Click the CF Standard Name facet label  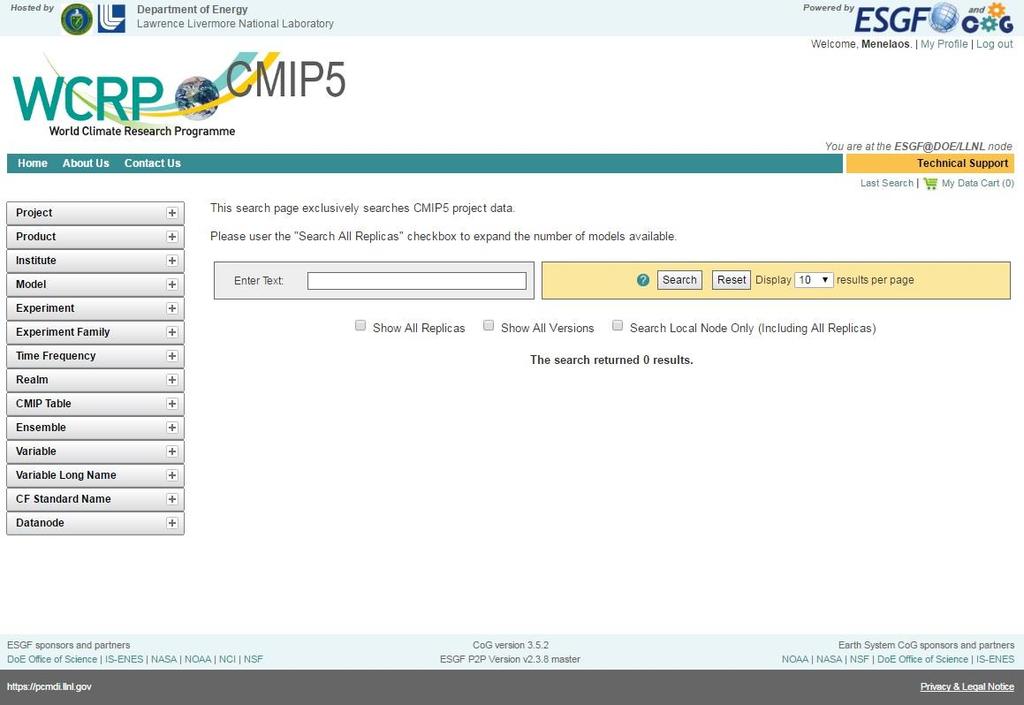point(63,499)
